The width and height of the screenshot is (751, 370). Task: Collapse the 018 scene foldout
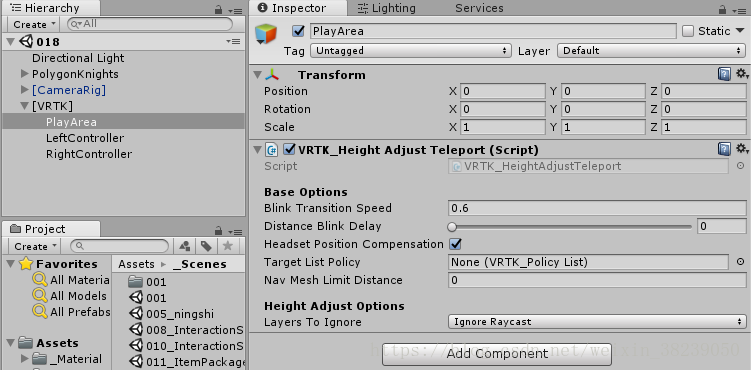point(11,42)
